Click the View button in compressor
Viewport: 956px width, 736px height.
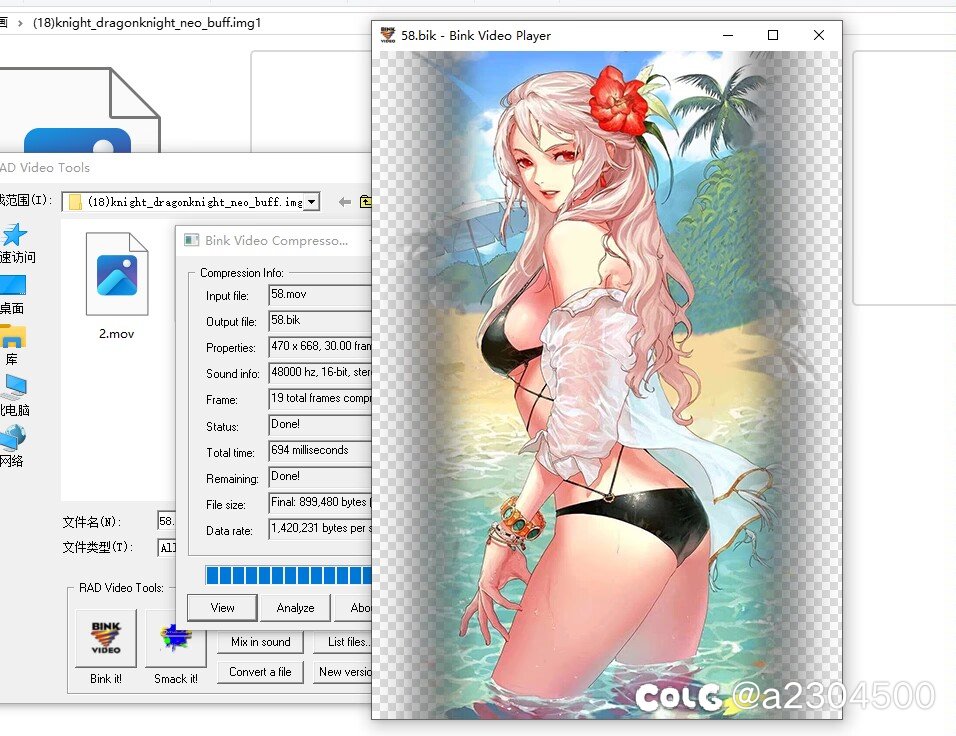pyautogui.click(x=222, y=607)
